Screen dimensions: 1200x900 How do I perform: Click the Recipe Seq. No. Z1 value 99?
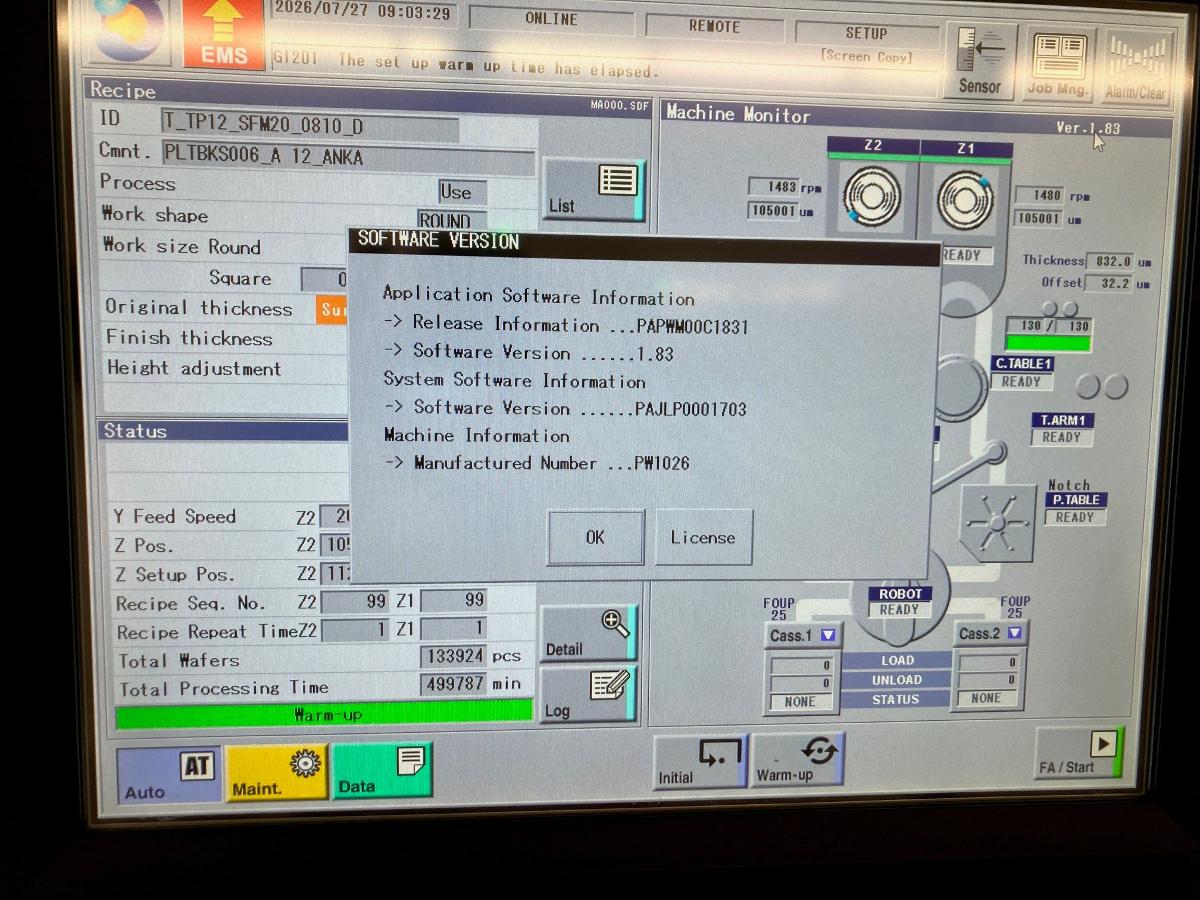[x=454, y=600]
